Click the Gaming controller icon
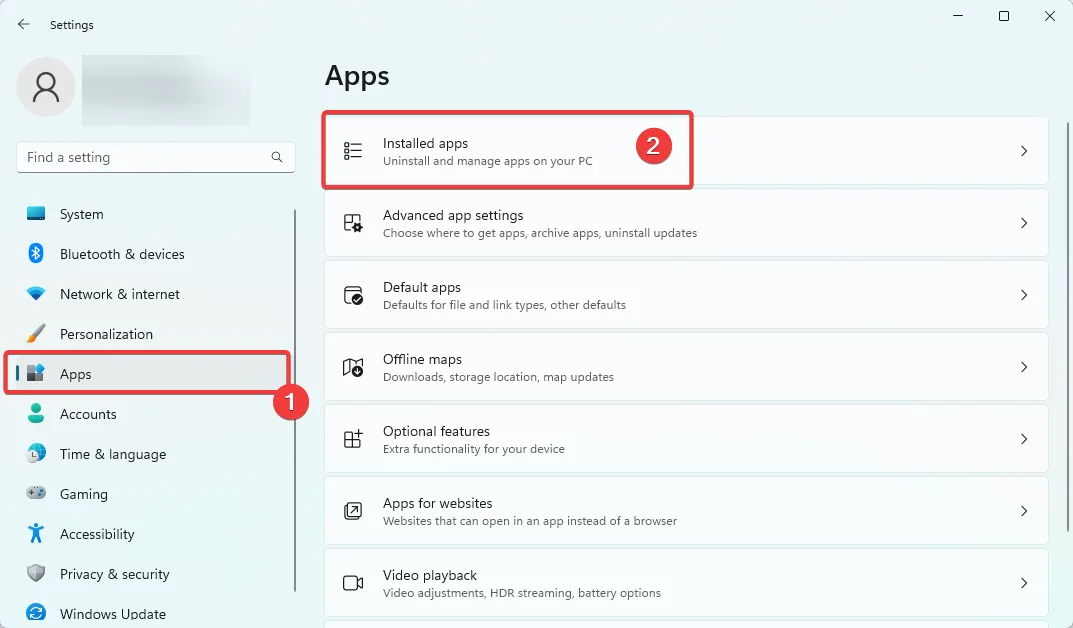Viewport: 1073px width, 628px height. pos(36,493)
